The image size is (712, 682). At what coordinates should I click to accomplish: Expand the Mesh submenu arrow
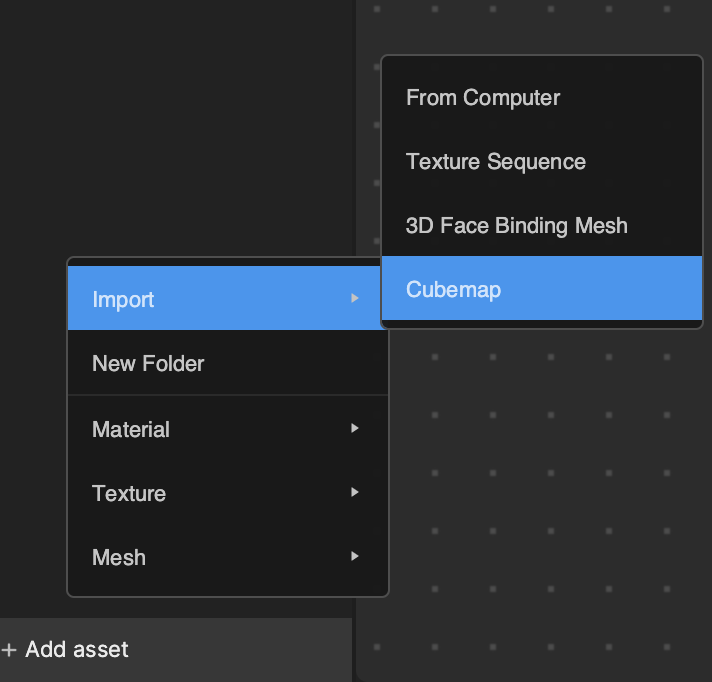355,556
